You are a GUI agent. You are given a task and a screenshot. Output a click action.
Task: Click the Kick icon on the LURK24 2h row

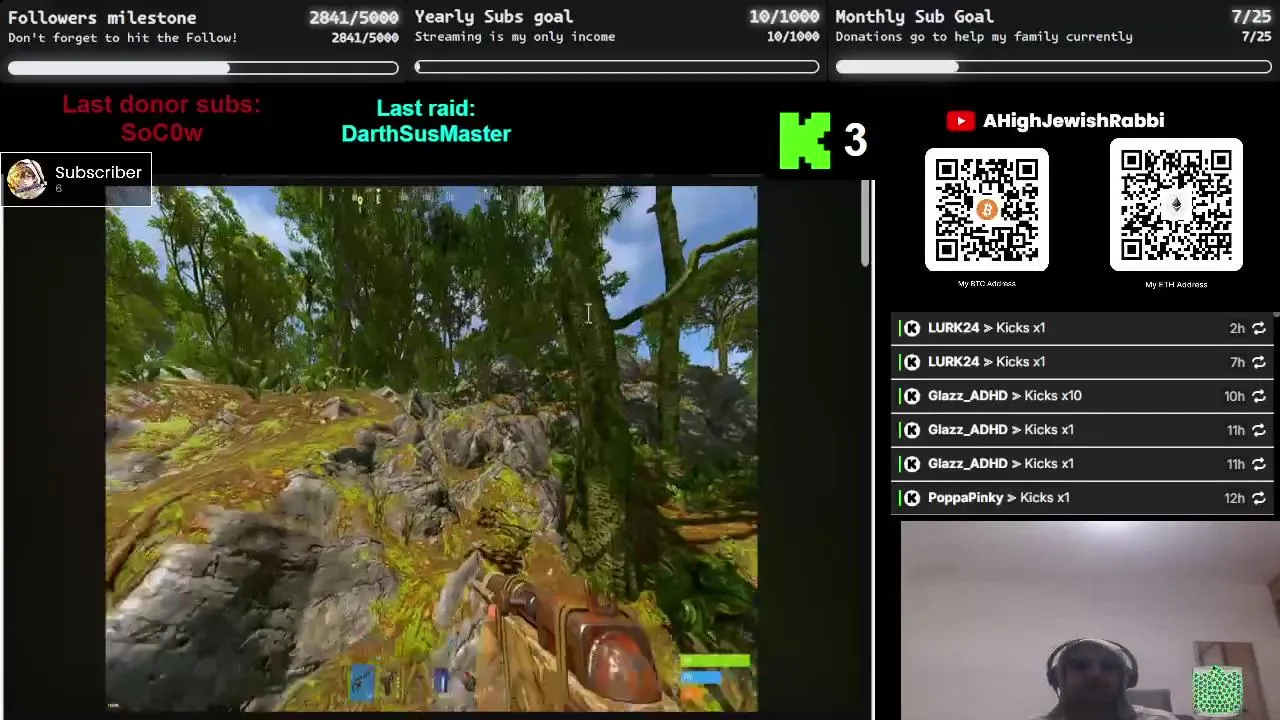911,328
